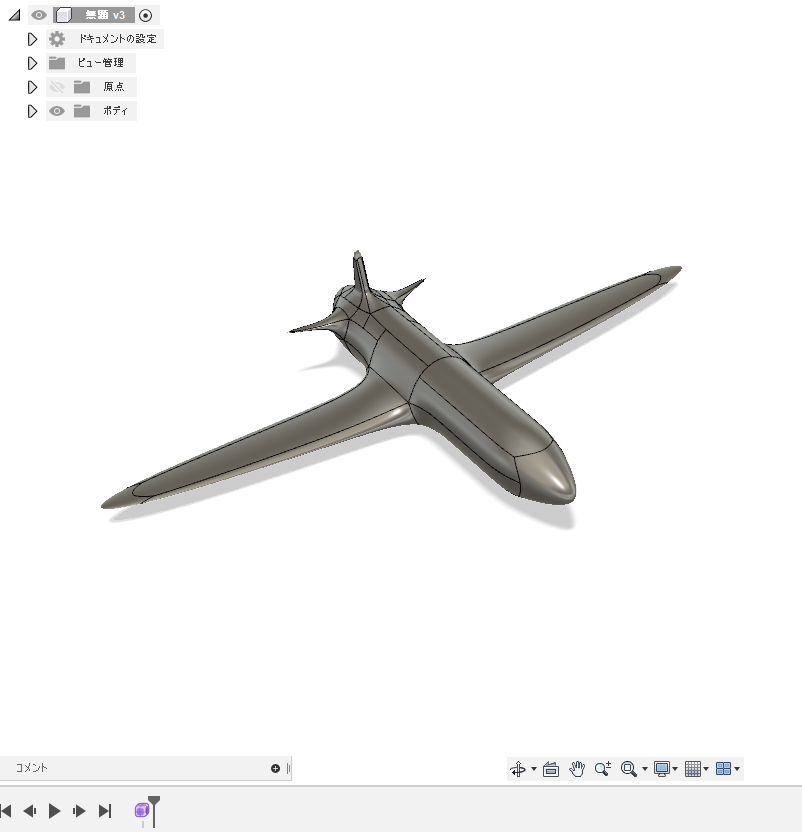
Task: Expand the Grid and Snaps dropdown arrow
Action: pyautogui.click(x=706, y=769)
